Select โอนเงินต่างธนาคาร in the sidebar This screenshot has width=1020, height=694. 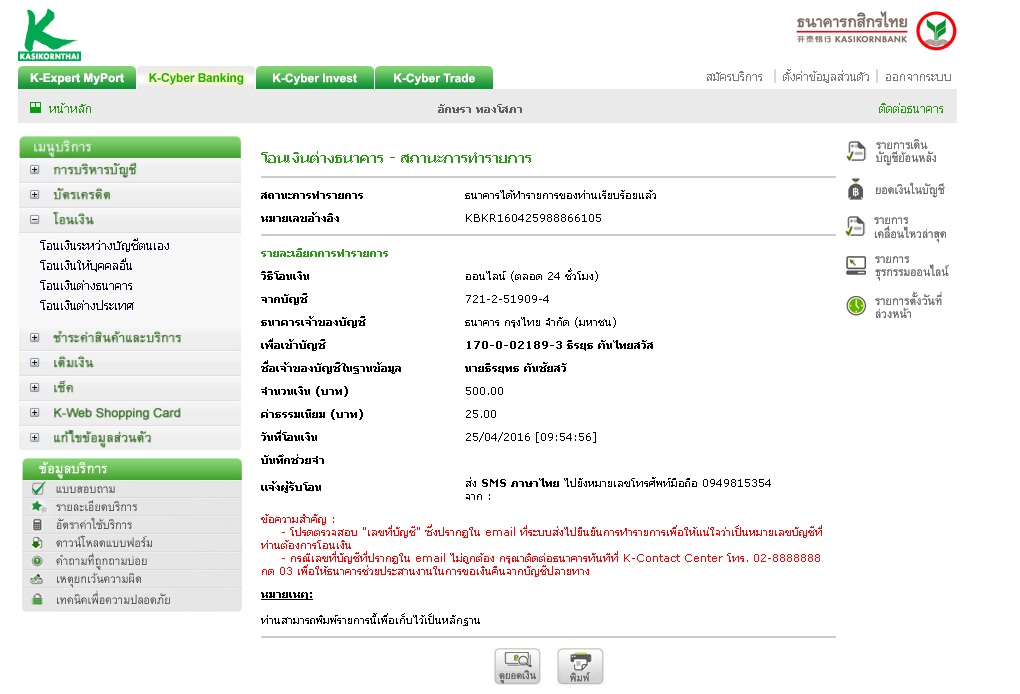86,286
